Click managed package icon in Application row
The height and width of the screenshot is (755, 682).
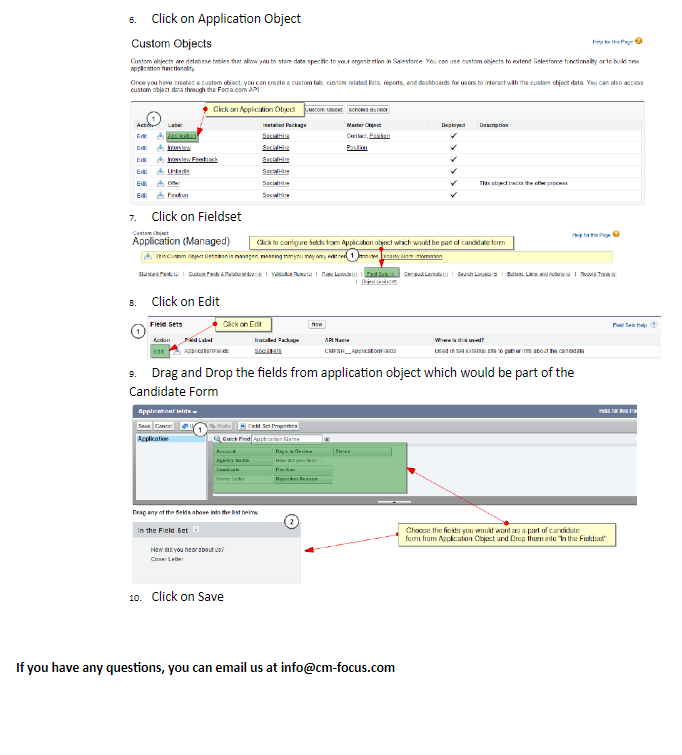click(160, 136)
